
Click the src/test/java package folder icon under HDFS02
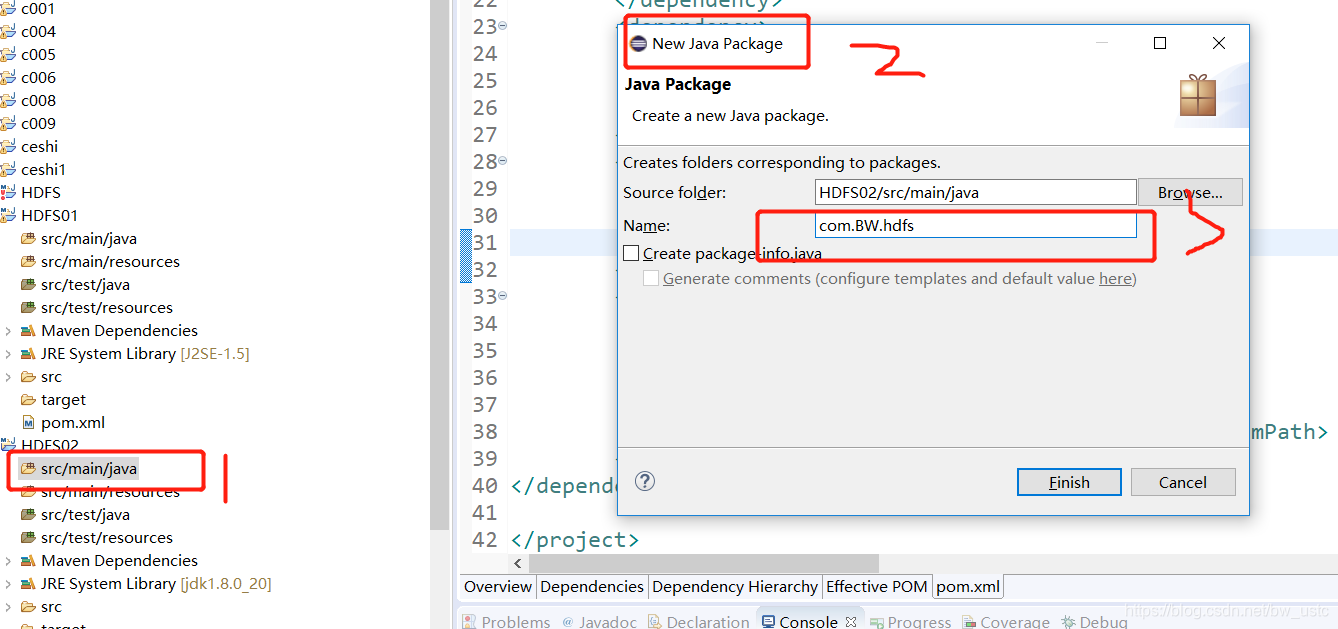tap(28, 514)
